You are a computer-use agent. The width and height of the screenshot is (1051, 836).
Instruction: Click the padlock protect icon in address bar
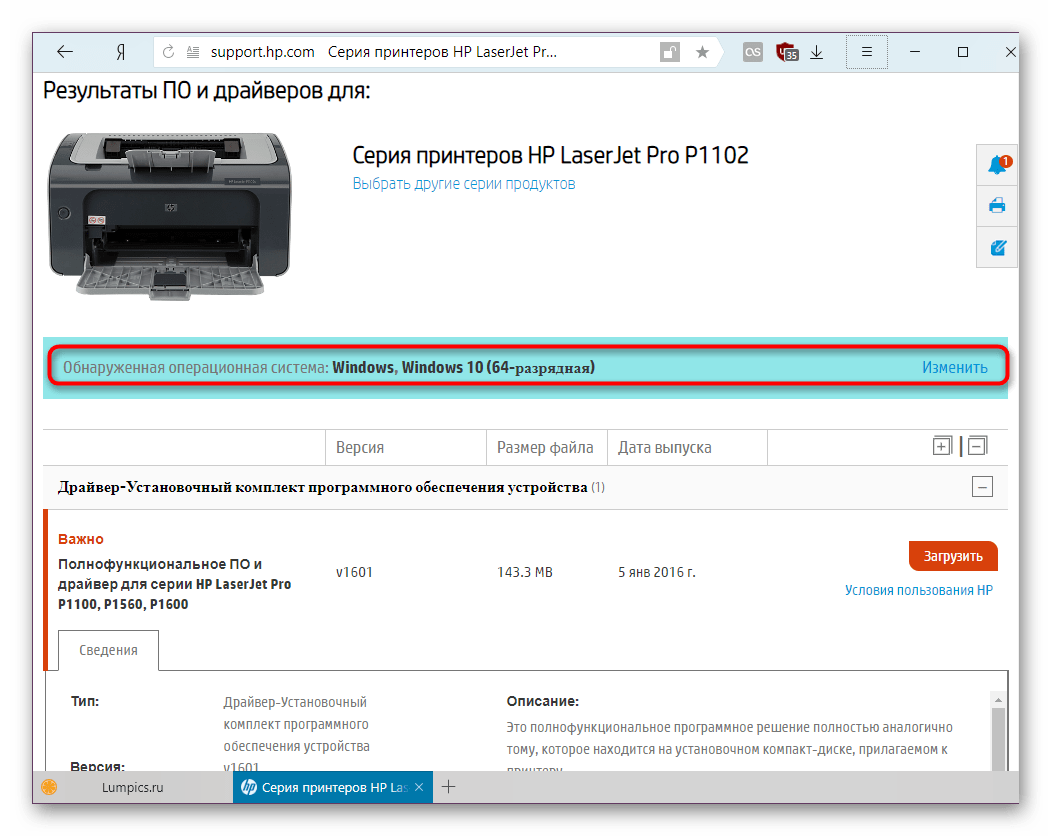(670, 52)
